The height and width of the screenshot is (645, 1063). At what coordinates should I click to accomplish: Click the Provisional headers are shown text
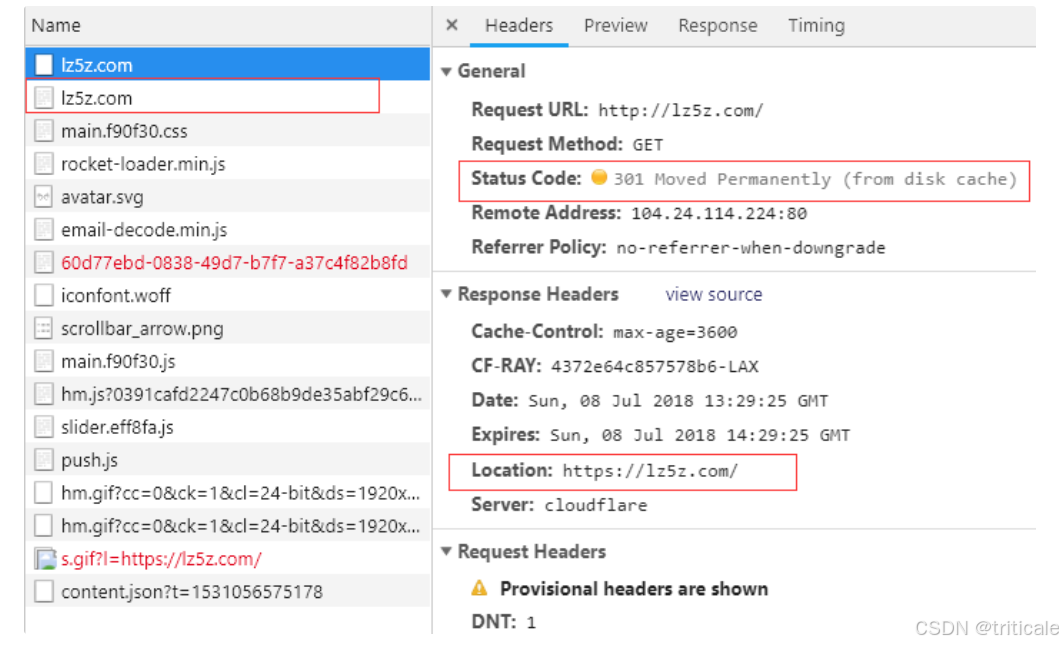(634, 589)
